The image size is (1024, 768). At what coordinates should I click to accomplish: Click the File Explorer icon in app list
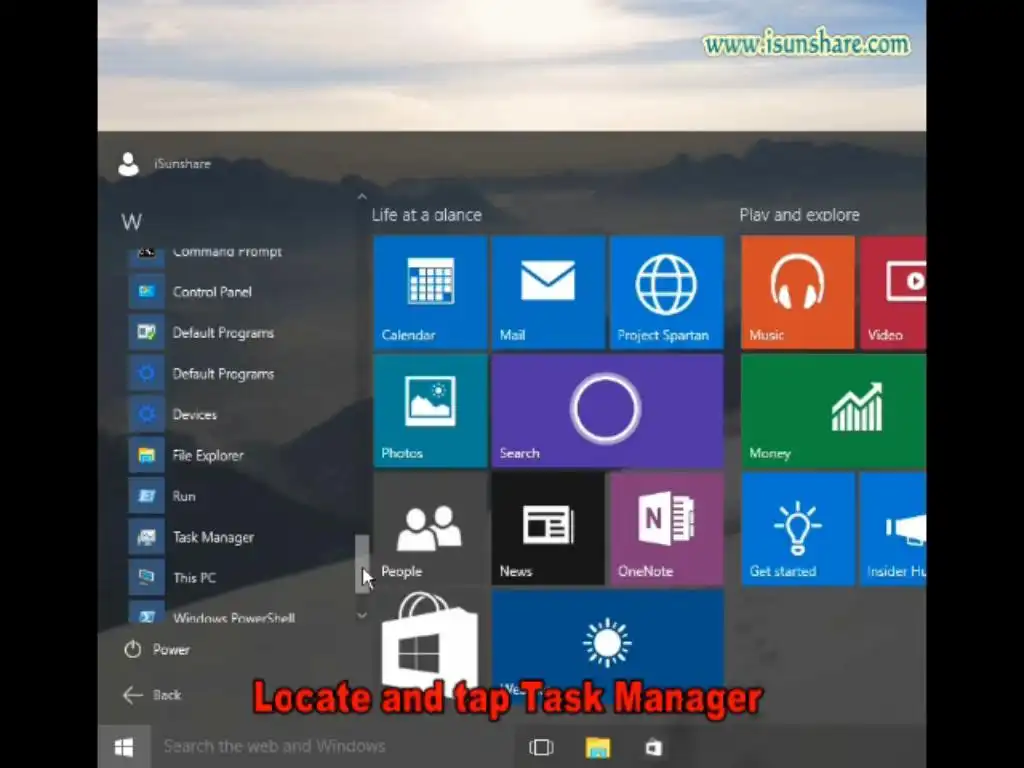(146, 455)
